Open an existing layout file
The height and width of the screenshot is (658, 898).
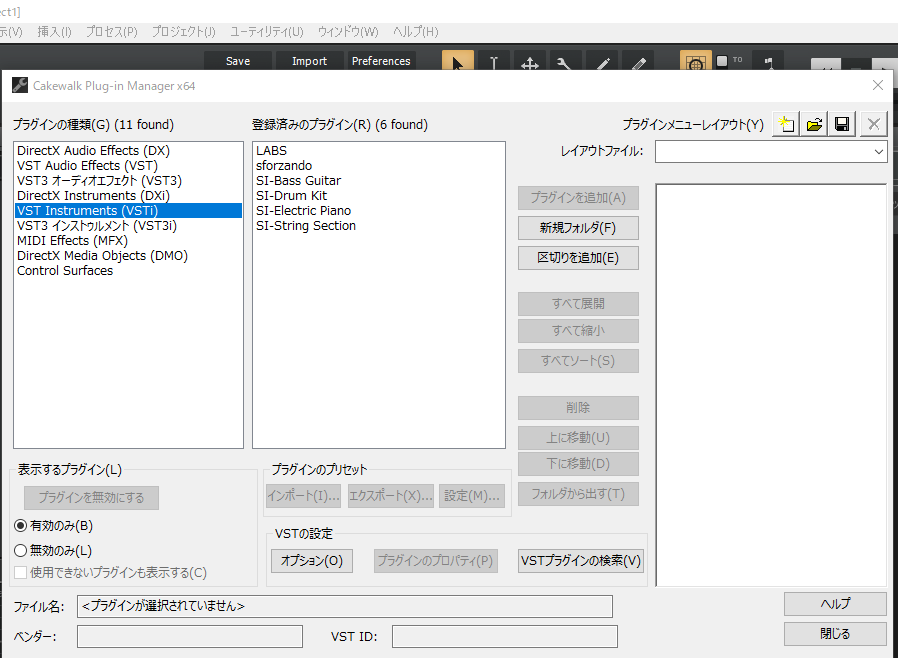[x=814, y=123]
